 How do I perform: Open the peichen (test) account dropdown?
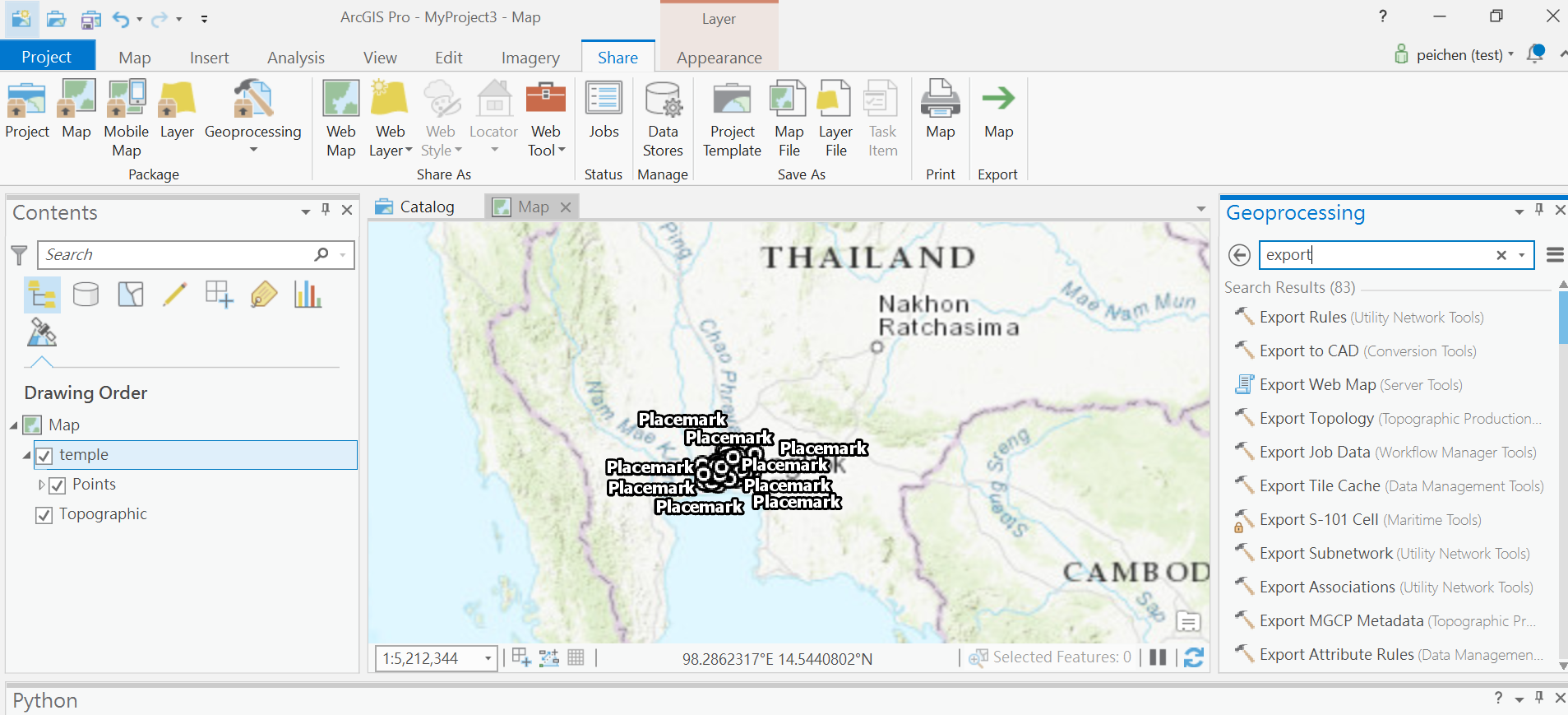pyautogui.click(x=1511, y=54)
